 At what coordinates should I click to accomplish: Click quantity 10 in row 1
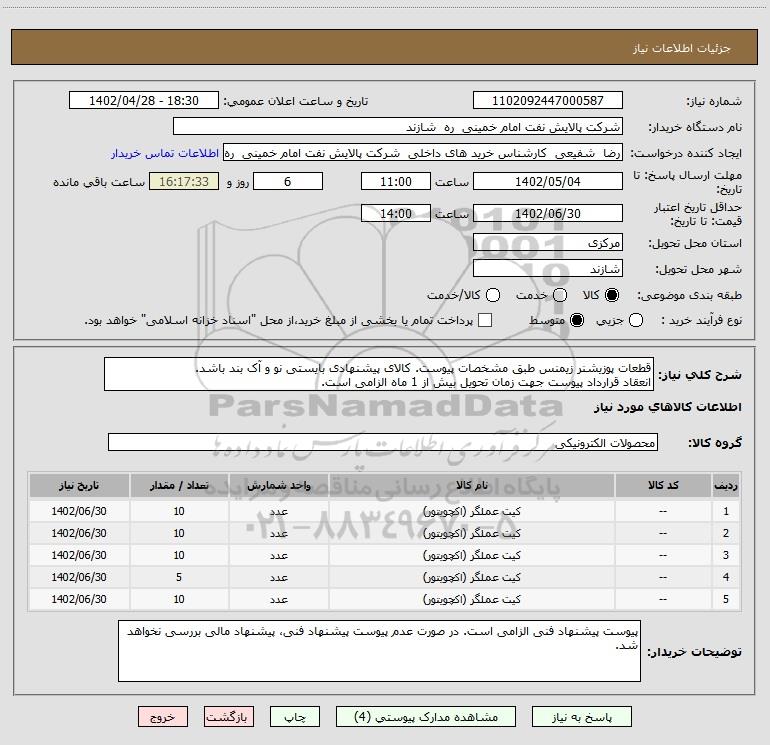[179, 511]
